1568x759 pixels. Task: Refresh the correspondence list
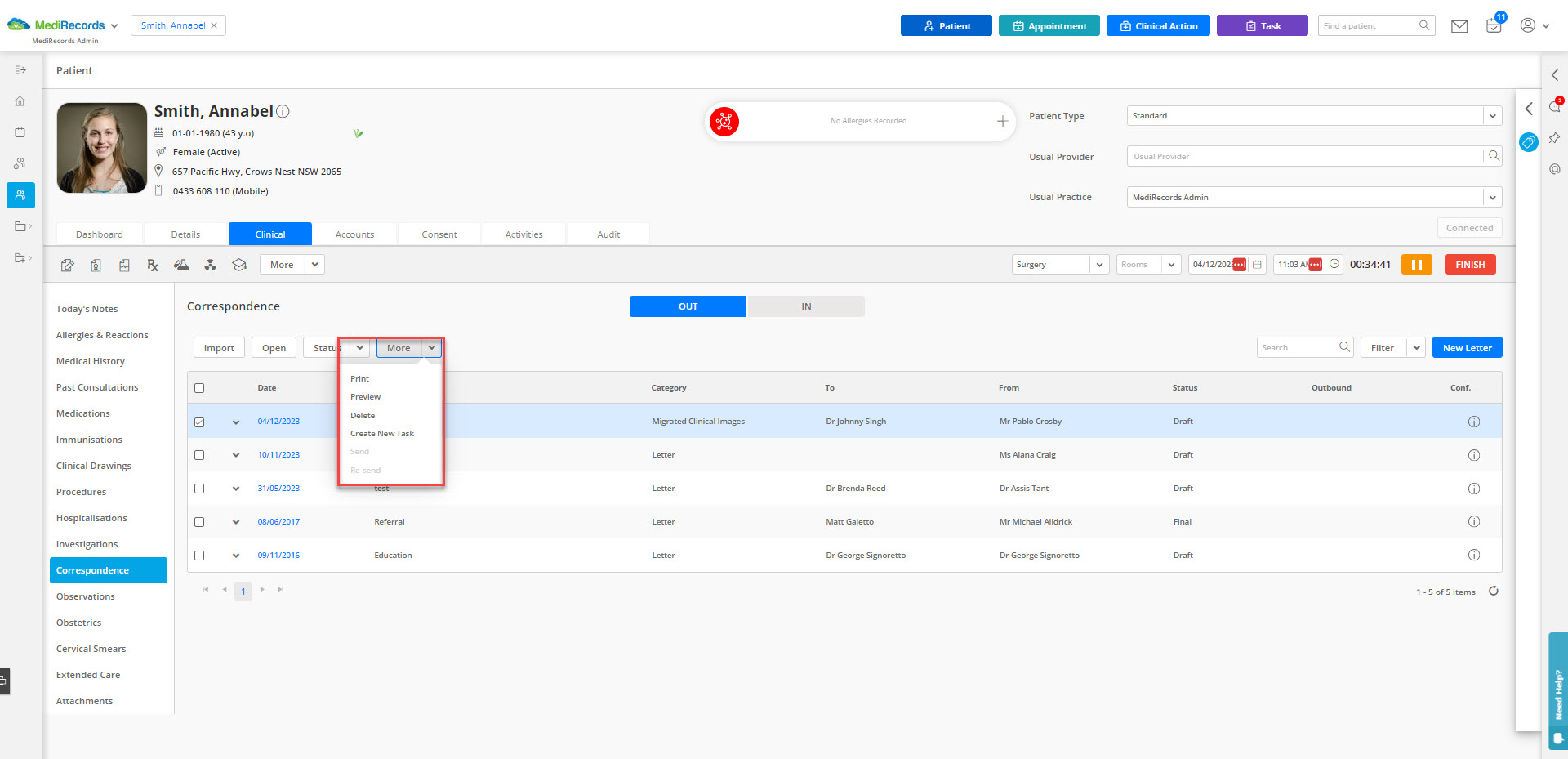[x=1493, y=591]
